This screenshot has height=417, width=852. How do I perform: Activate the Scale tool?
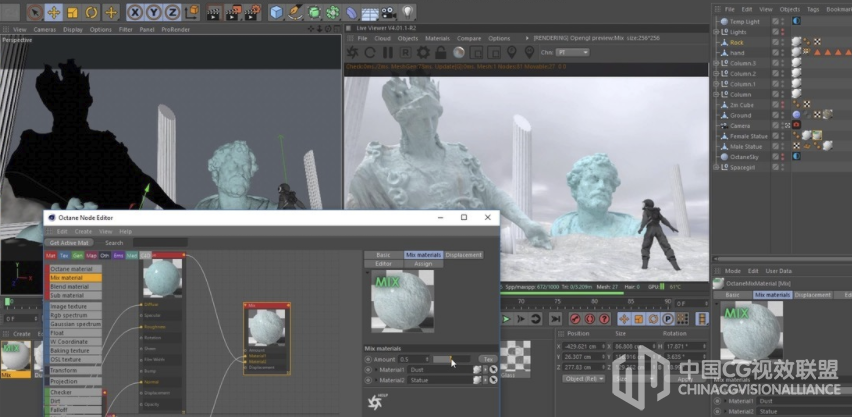click(x=72, y=12)
